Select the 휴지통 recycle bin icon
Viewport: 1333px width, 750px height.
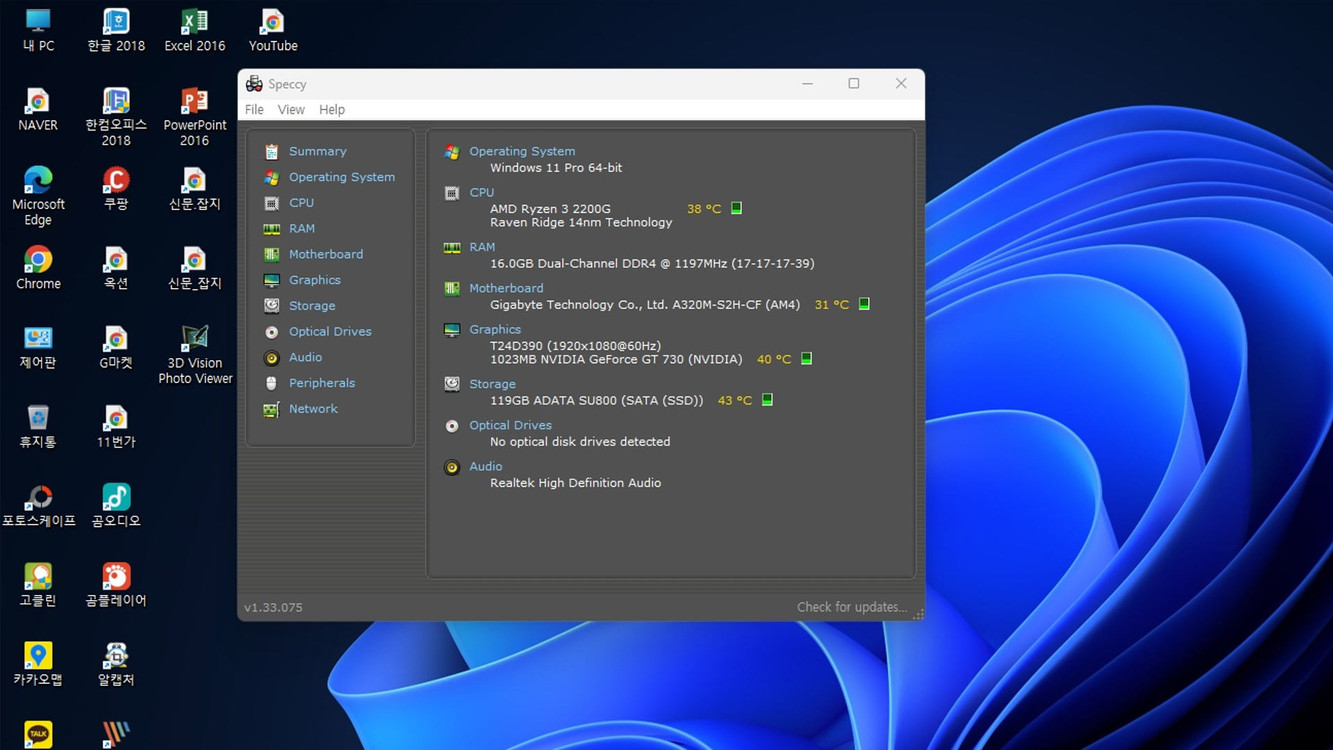(x=38, y=427)
